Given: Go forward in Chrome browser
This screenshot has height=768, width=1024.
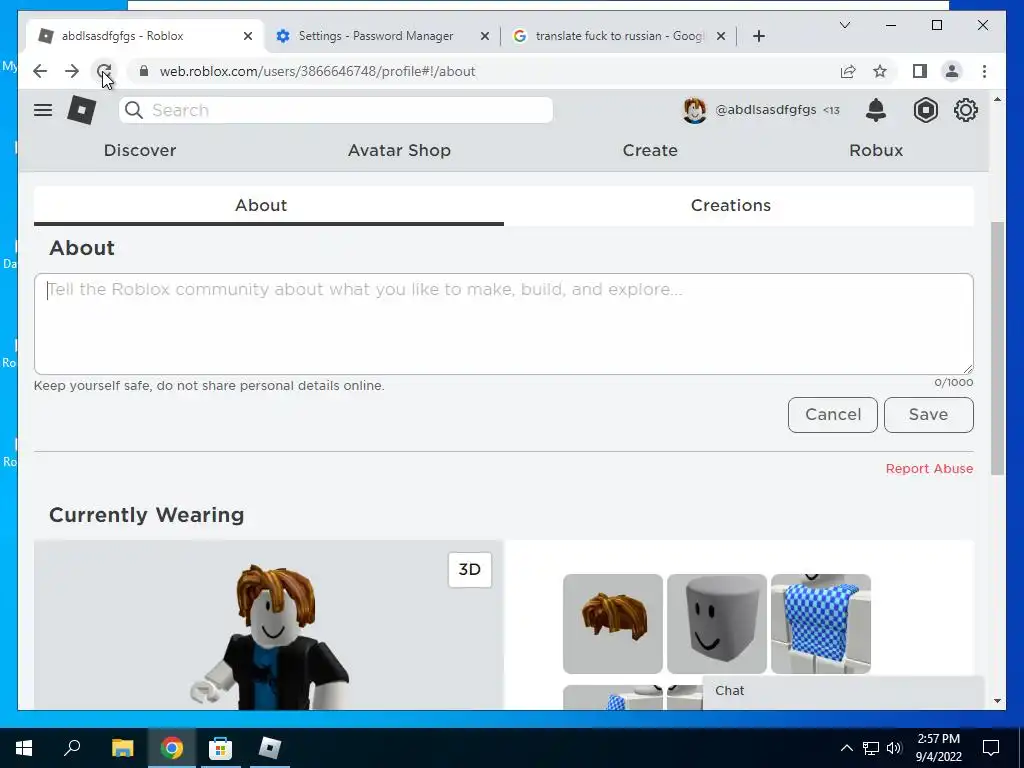Looking at the screenshot, I should click(x=72, y=71).
